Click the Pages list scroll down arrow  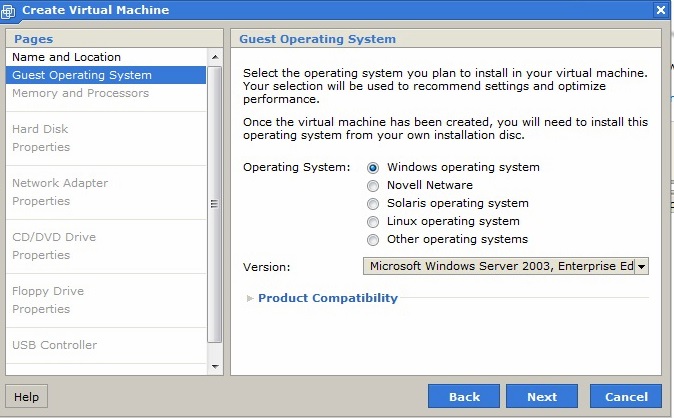click(215, 367)
